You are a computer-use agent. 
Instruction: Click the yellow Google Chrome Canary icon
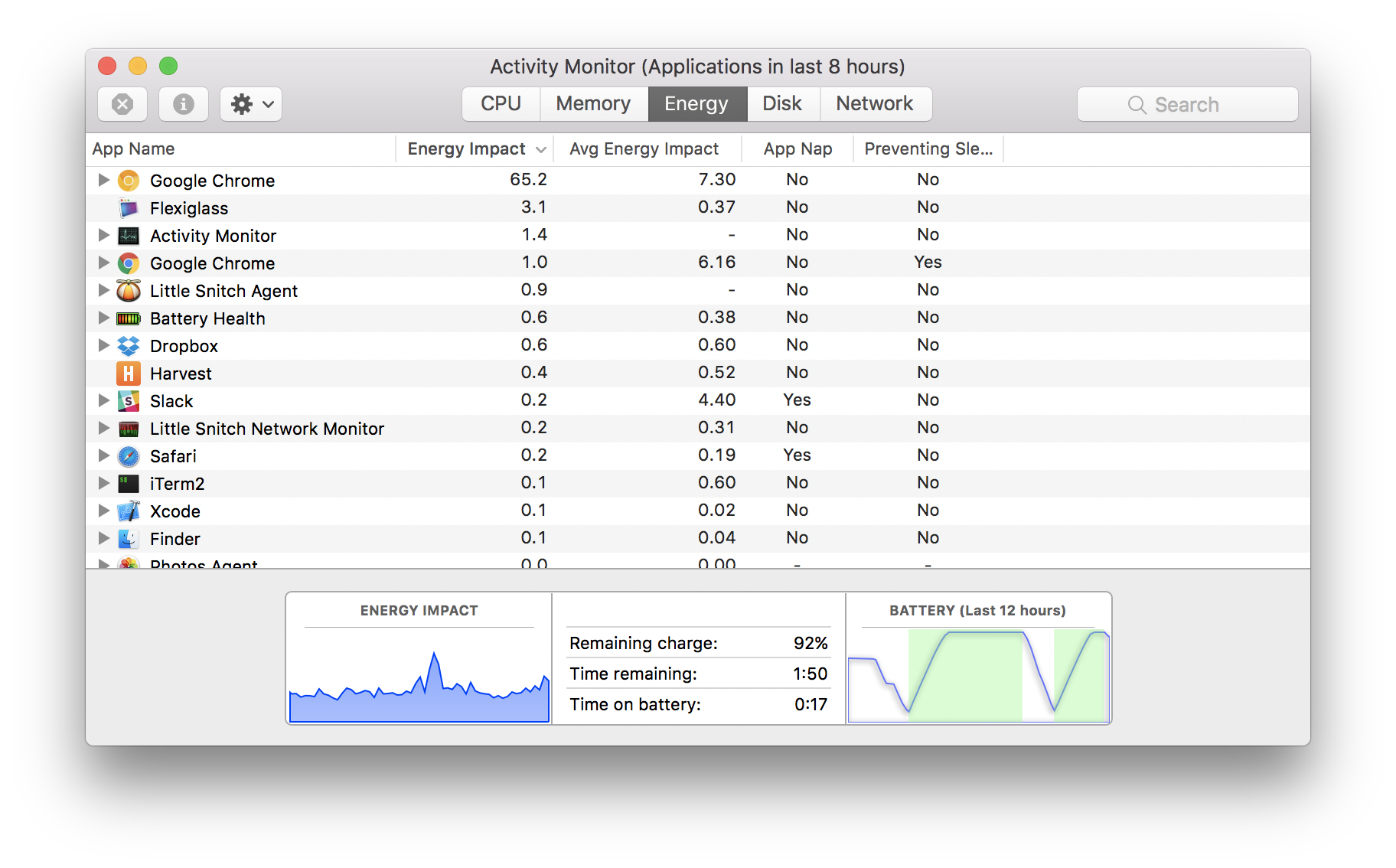(x=129, y=181)
